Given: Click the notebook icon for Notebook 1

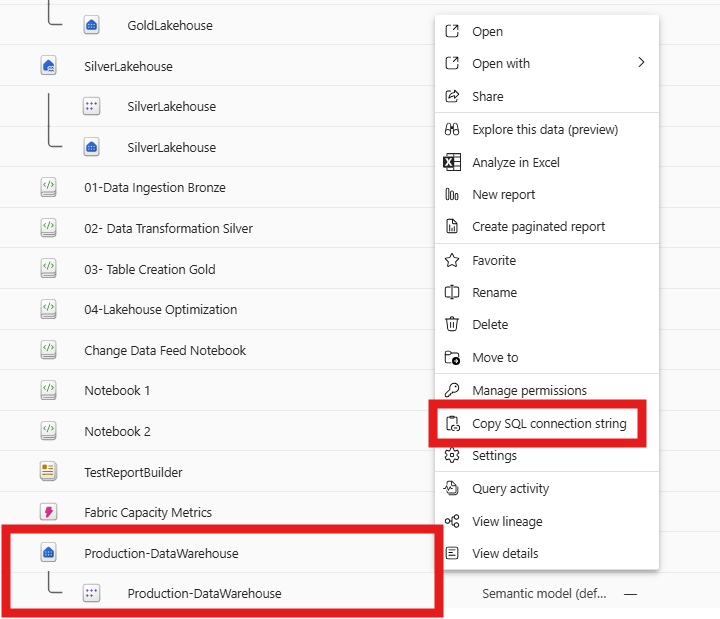Looking at the screenshot, I should point(48,390).
